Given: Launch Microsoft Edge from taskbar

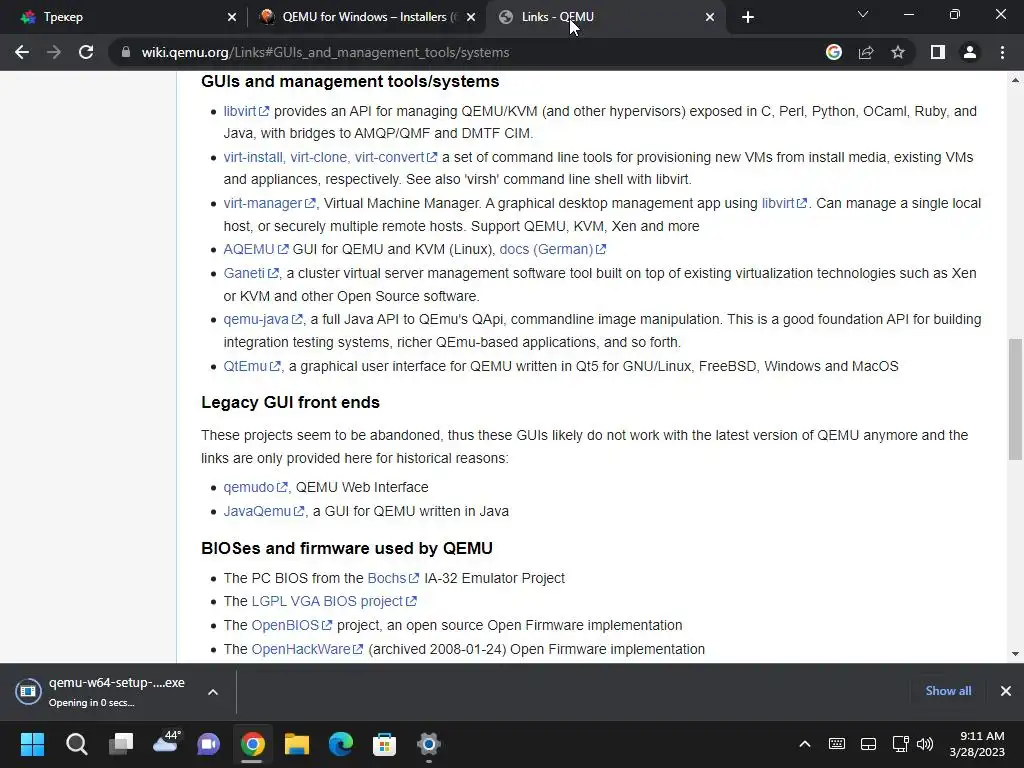Looking at the screenshot, I should (x=341, y=744).
